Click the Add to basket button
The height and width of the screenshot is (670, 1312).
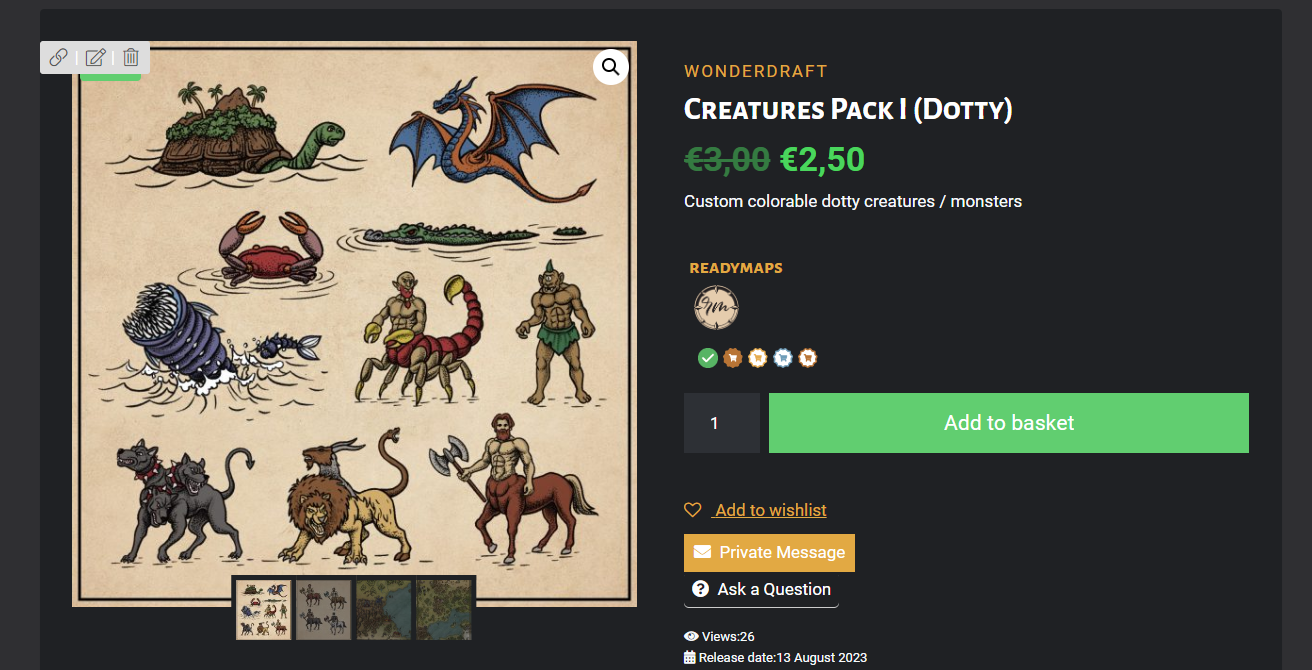point(1009,423)
